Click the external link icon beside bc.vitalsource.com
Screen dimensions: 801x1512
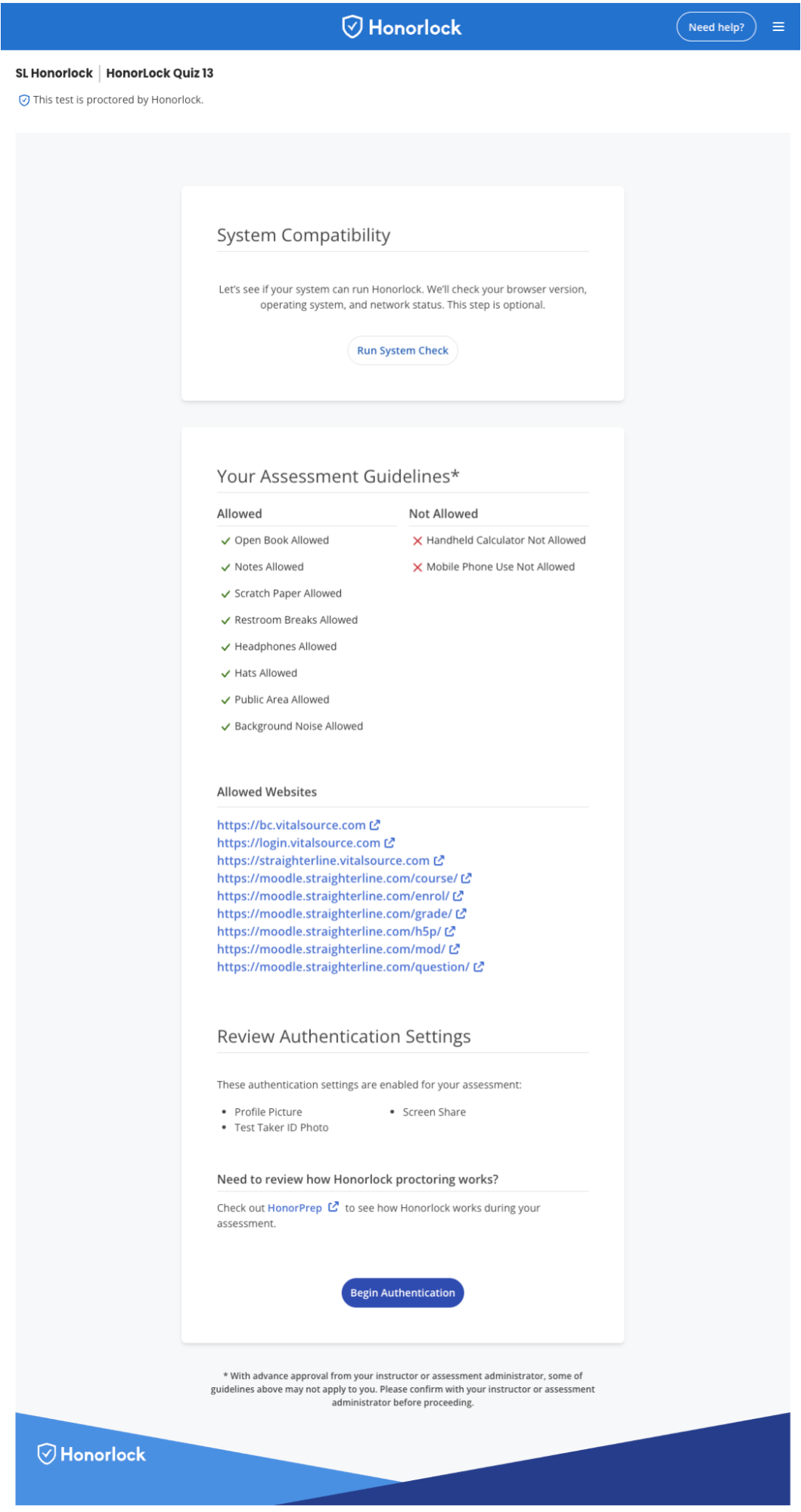coord(376,824)
